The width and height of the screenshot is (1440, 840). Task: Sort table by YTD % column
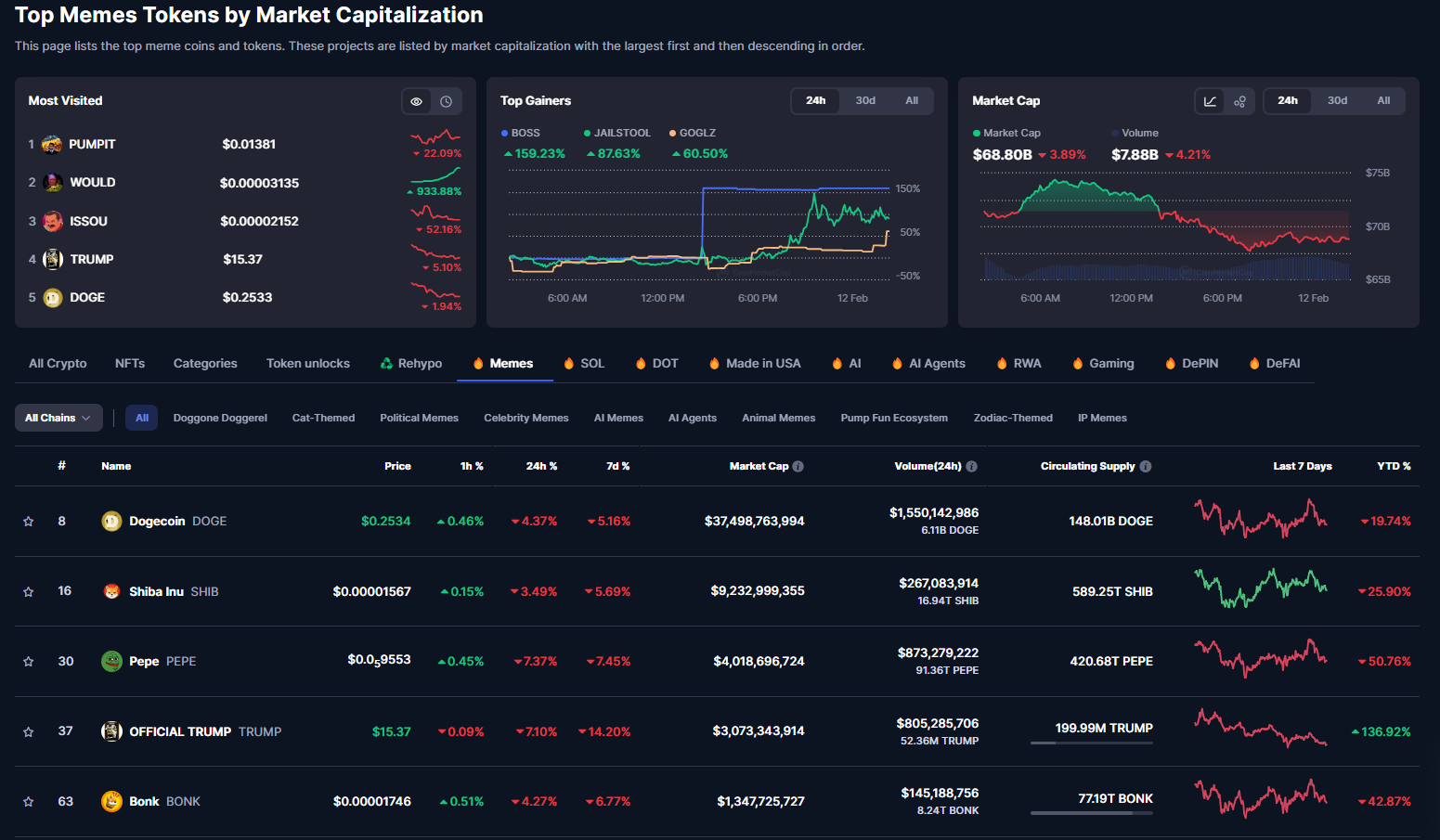1394,467
